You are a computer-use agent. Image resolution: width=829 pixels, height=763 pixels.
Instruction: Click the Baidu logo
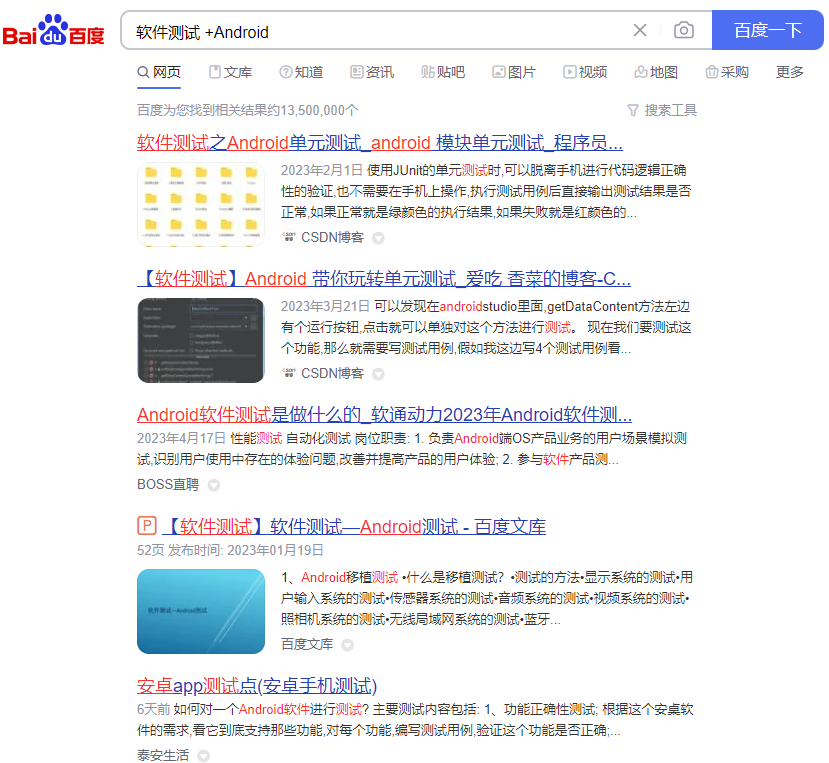(53, 30)
